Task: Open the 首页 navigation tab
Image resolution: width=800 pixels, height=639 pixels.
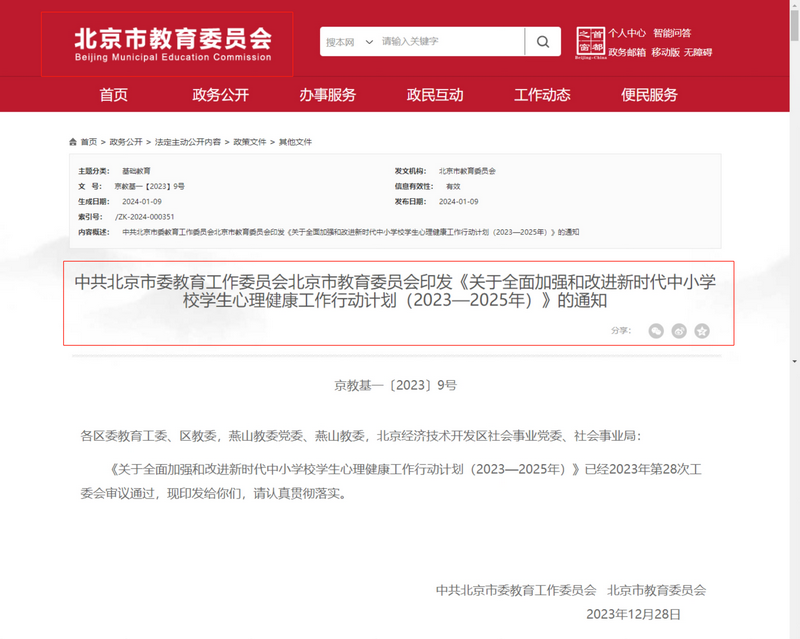Action: pyautogui.click(x=114, y=95)
